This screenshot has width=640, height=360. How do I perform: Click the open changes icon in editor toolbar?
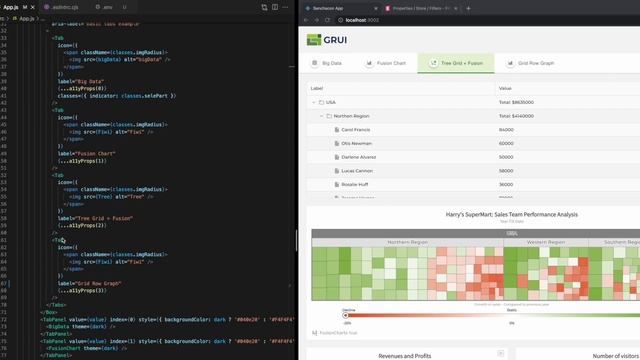[264, 7]
